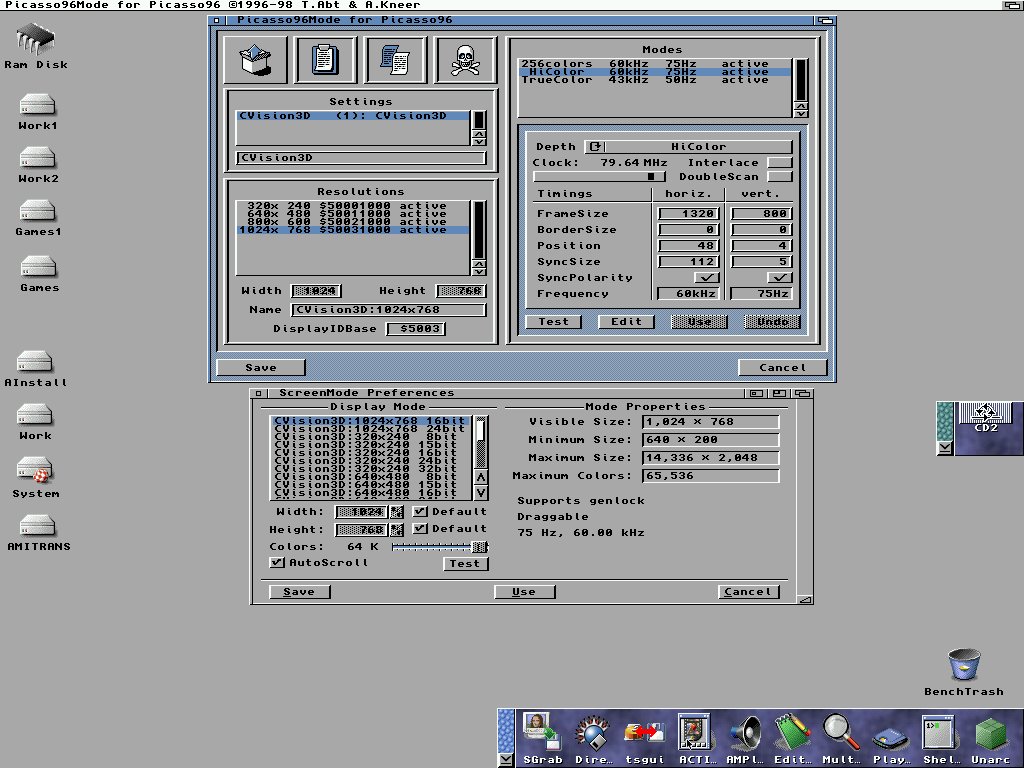Click the stacked documents toolbar icon in Picasso96Mode
1024x768 pixels.
pos(395,60)
